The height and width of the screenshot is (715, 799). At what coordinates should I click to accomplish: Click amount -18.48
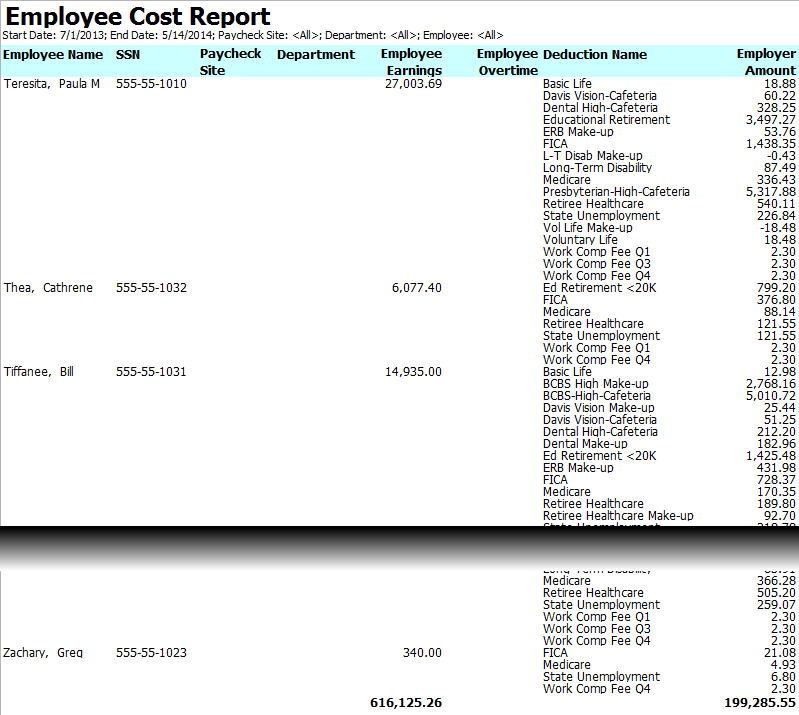tap(777, 228)
